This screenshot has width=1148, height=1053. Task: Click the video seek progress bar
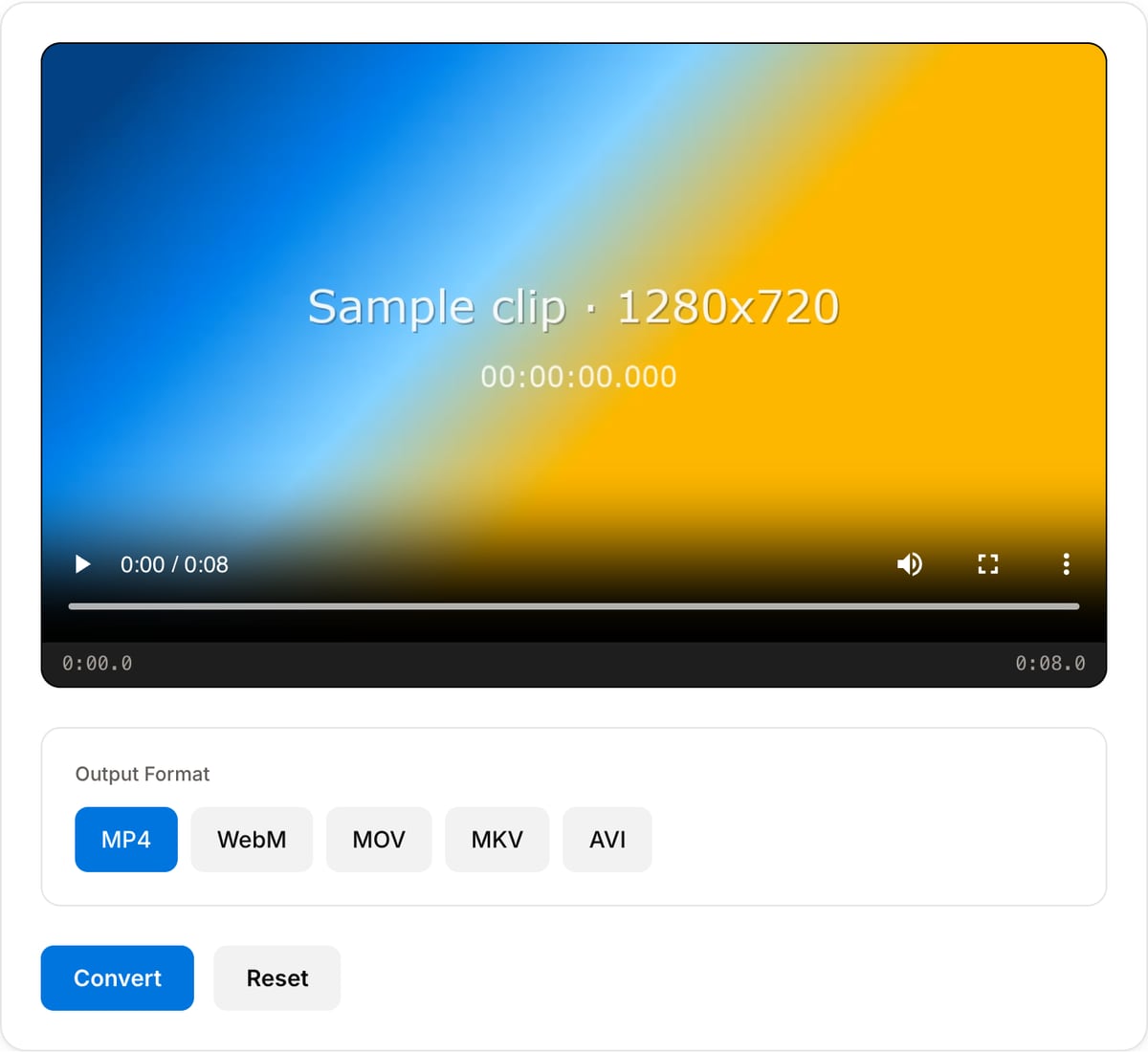(574, 606)
